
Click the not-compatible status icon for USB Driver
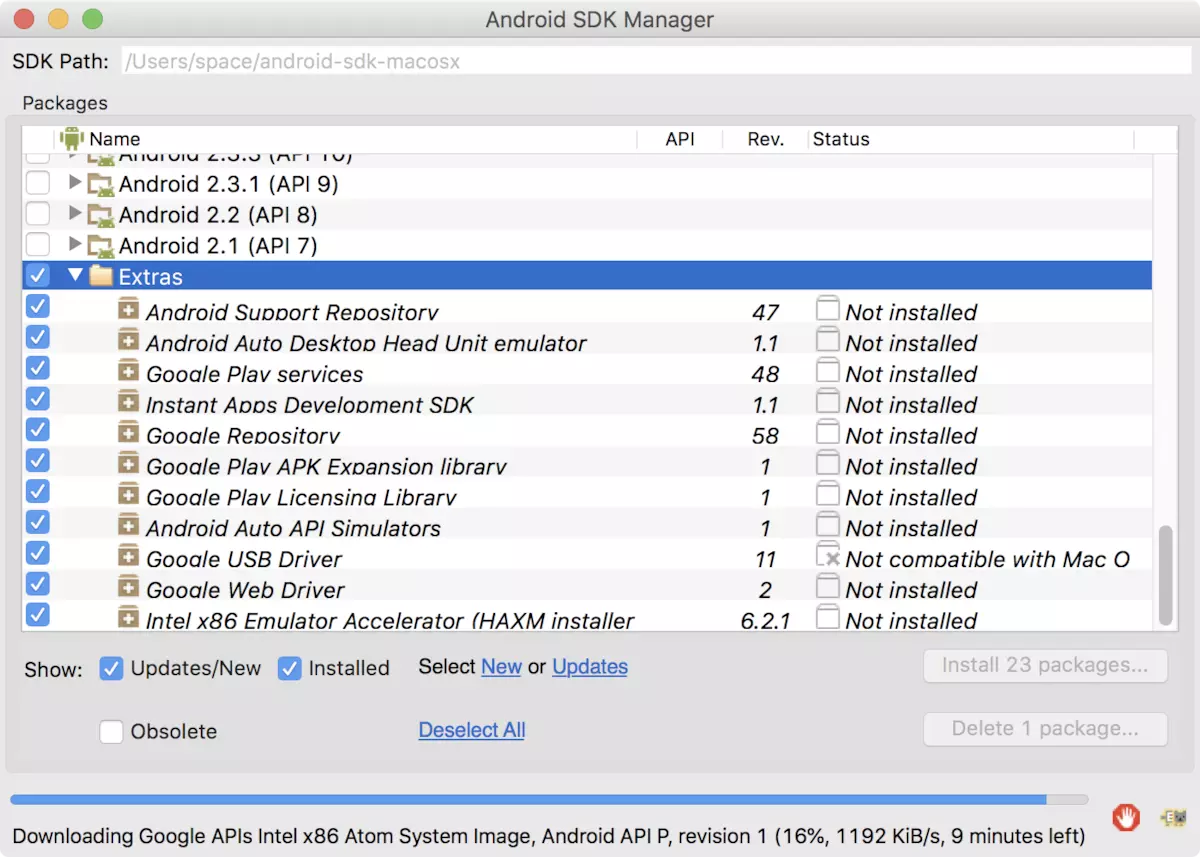[x=827, y=556]
